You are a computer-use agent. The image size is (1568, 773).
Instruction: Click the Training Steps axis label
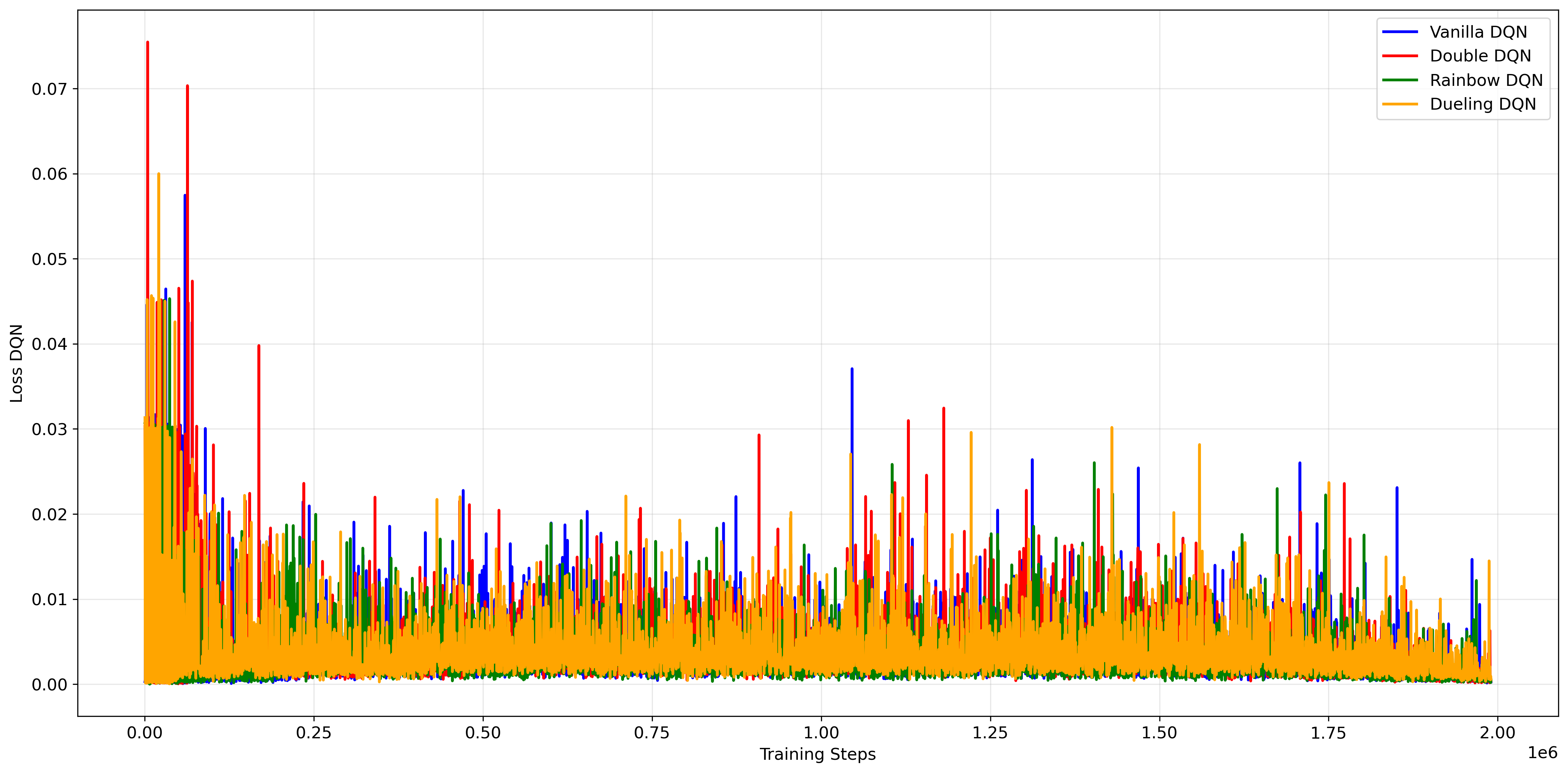(817, 754)
